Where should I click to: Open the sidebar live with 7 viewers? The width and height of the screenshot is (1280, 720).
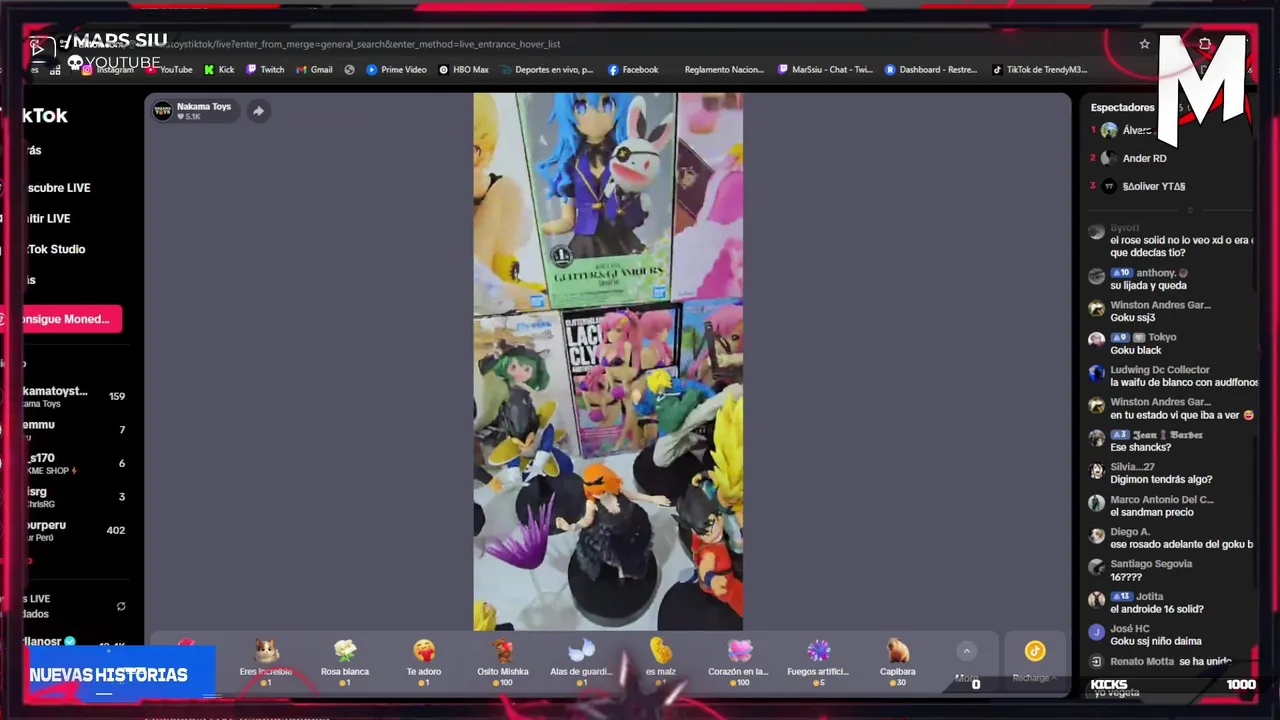click(75, 430)
